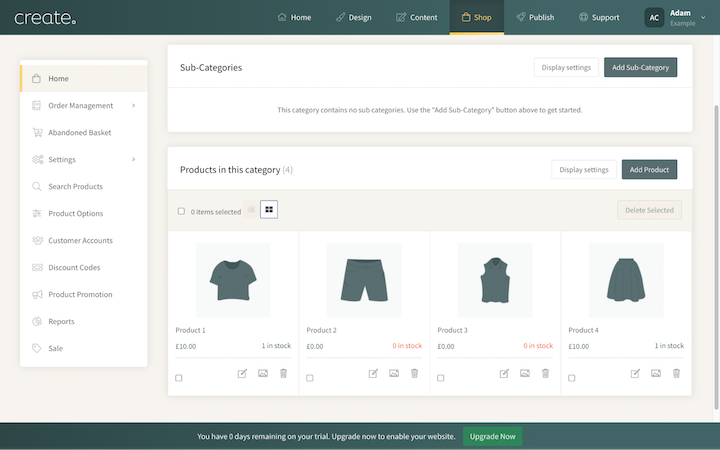Screen dimensions: 720x450
Task: Open Reports in sidebar
Action: (84, 321)
